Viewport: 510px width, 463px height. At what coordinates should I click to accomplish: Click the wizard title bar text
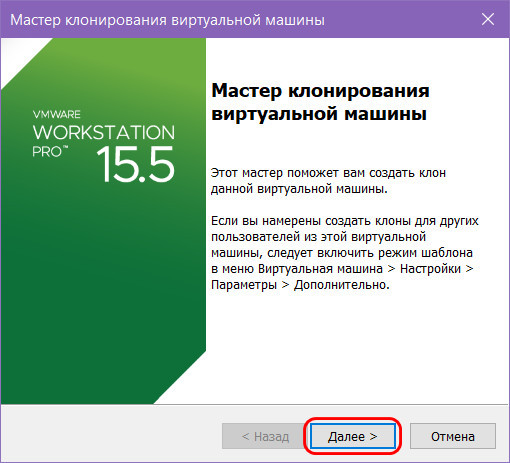click(x=167, y=20)
